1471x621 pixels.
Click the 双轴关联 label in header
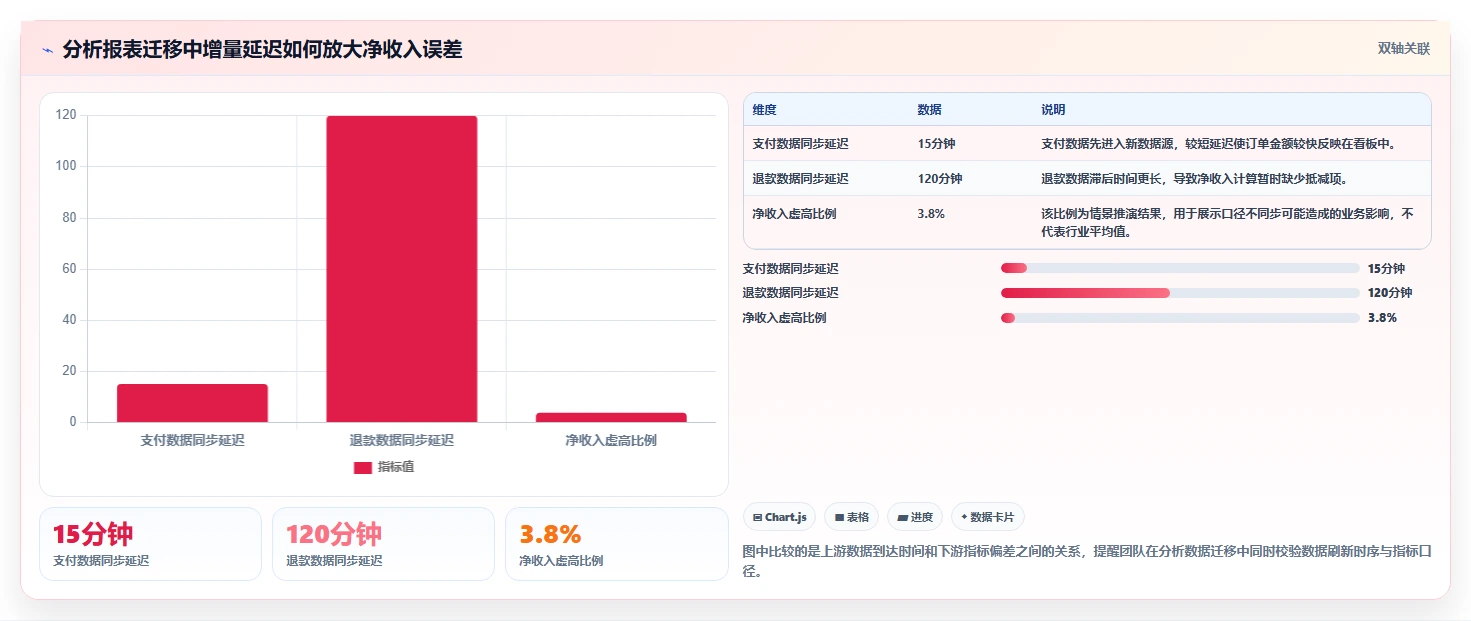1403,49
